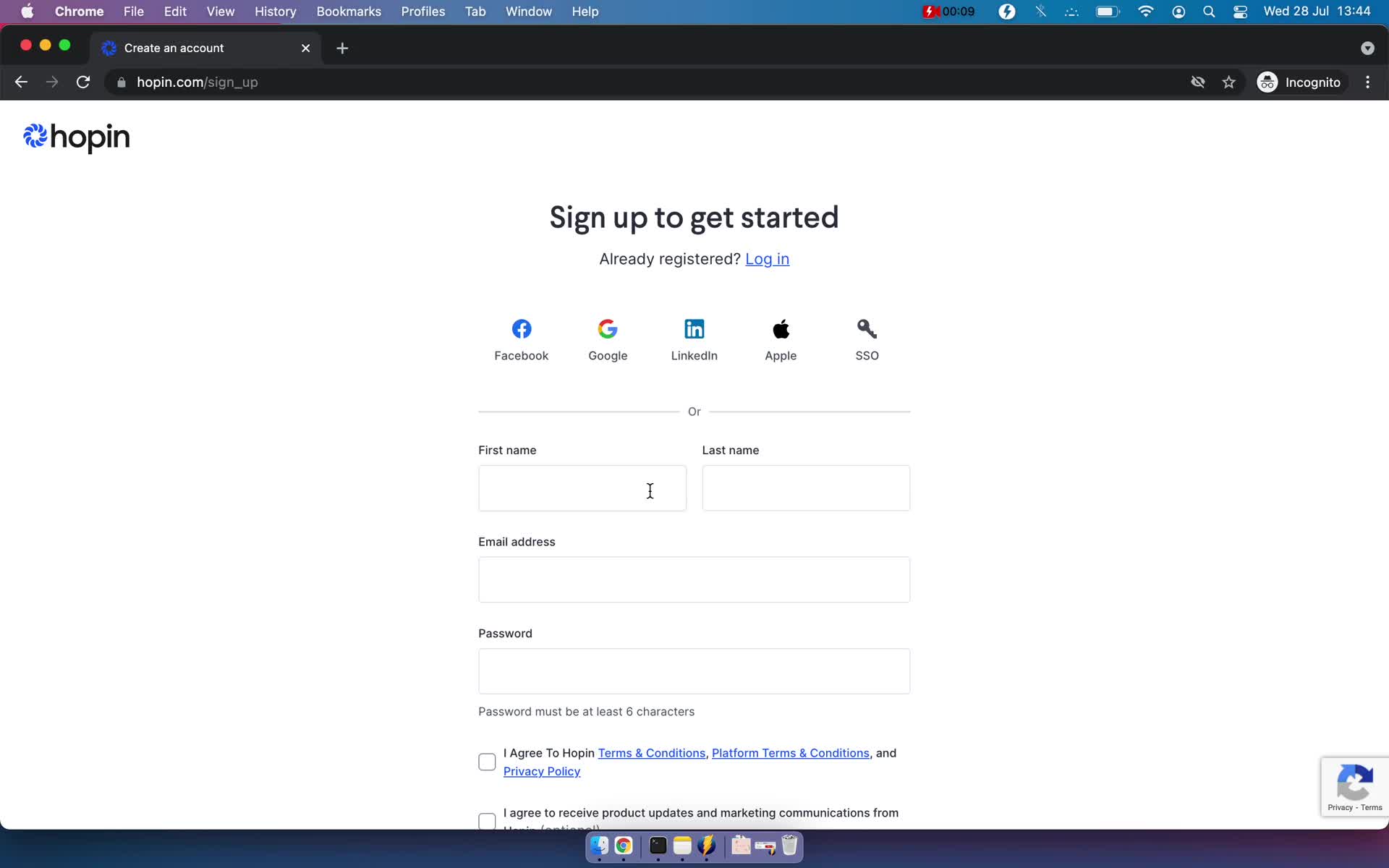Sign up with the Google icon
1389x868 pixels.
pos(608,329)
